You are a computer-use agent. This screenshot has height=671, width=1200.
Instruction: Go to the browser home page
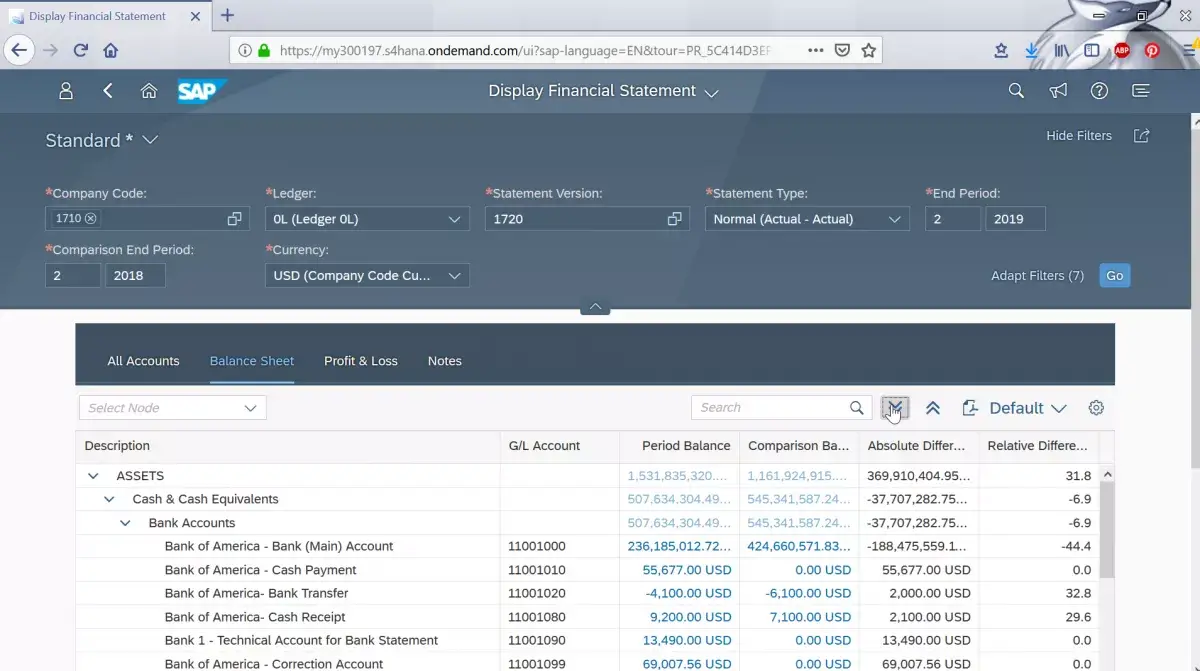(x=111, y=50)
